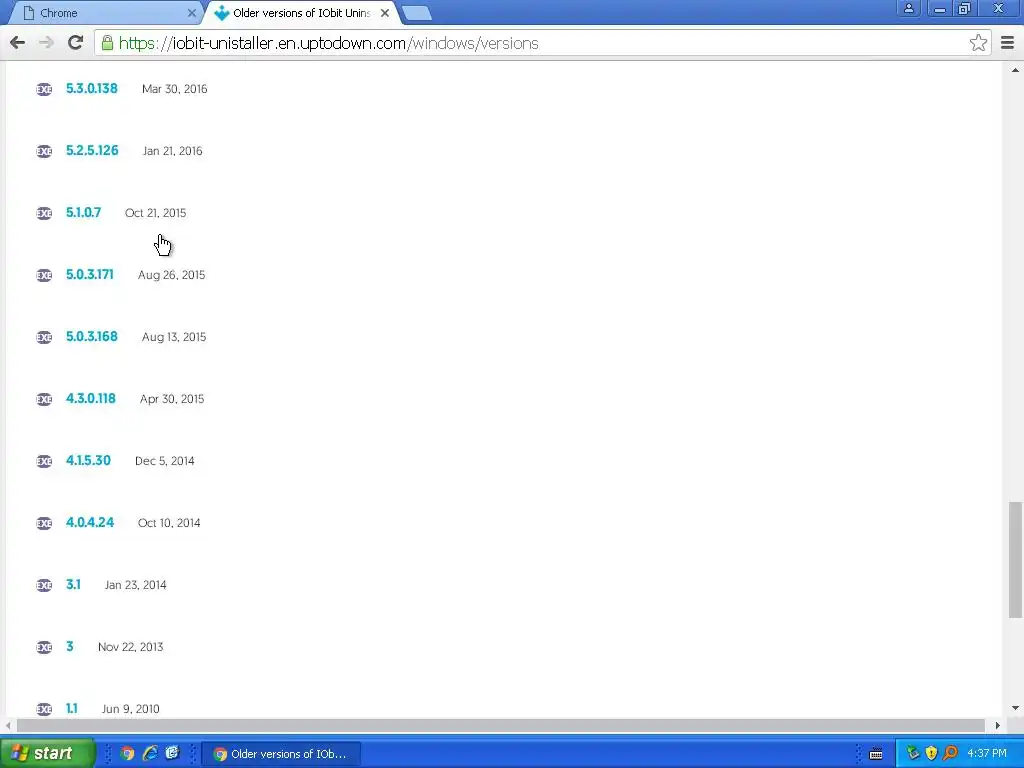Click the magnifier tray icon
Viewport: 1024px width, 768px height.
950,754
